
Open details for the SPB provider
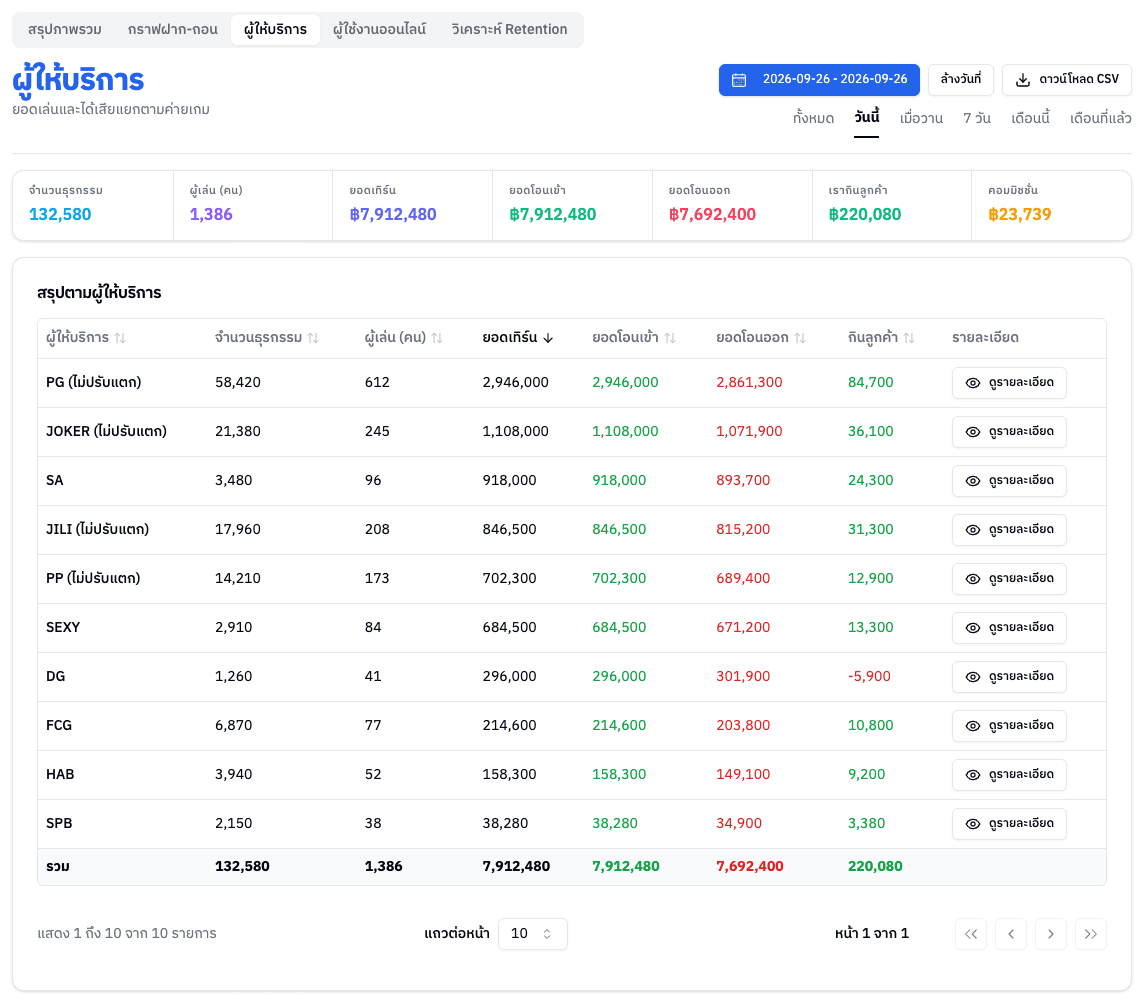(x=1009, y=823)
